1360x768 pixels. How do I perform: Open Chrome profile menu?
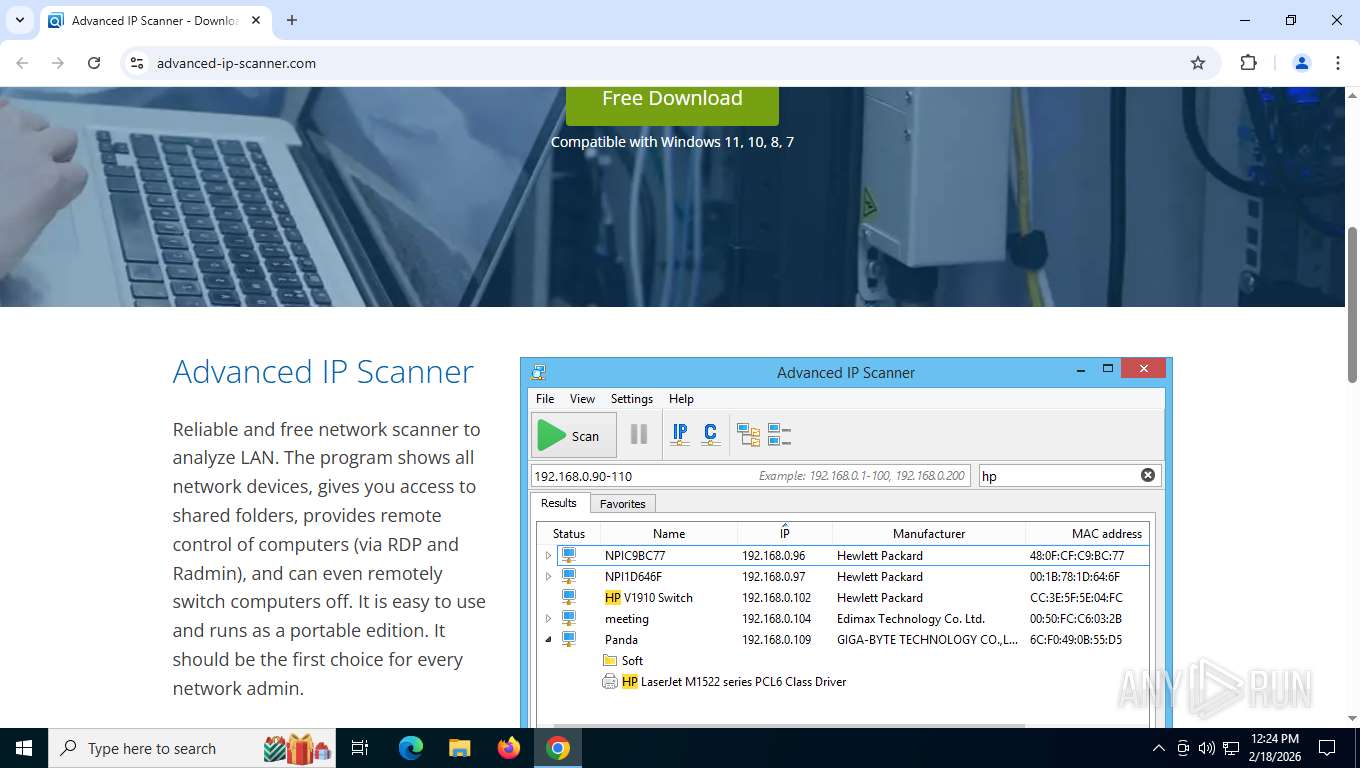pos(1302,63)
